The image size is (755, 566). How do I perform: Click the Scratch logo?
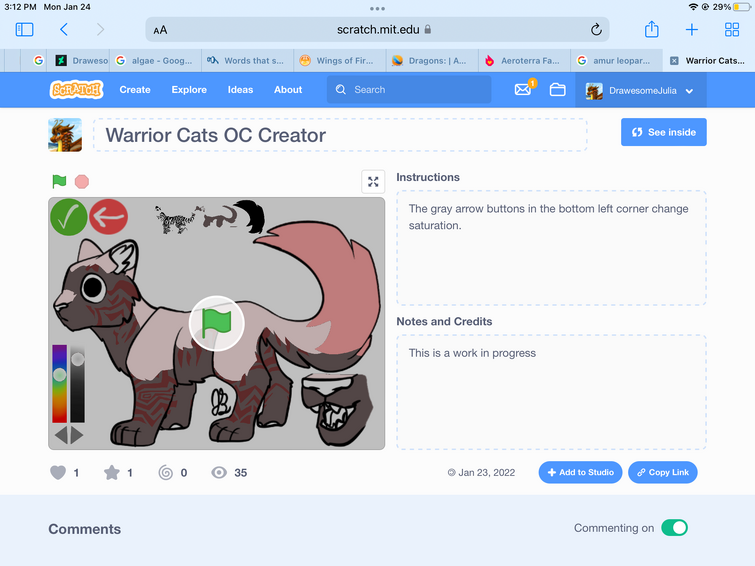pyautogui.click(x=77, y=90)
